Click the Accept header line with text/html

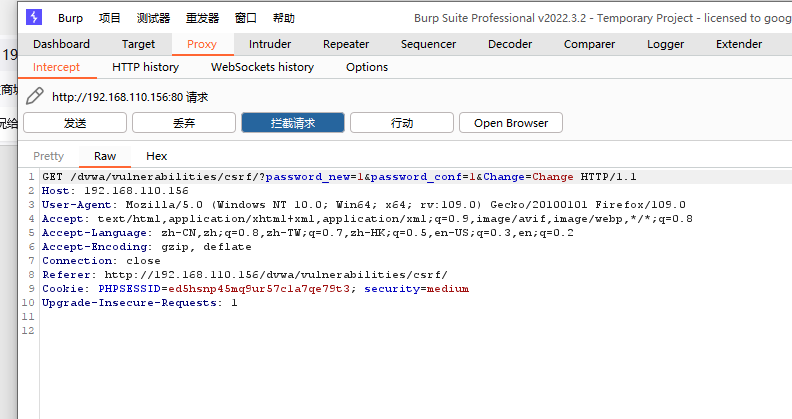pyautogui.click(x=367, y=219)
